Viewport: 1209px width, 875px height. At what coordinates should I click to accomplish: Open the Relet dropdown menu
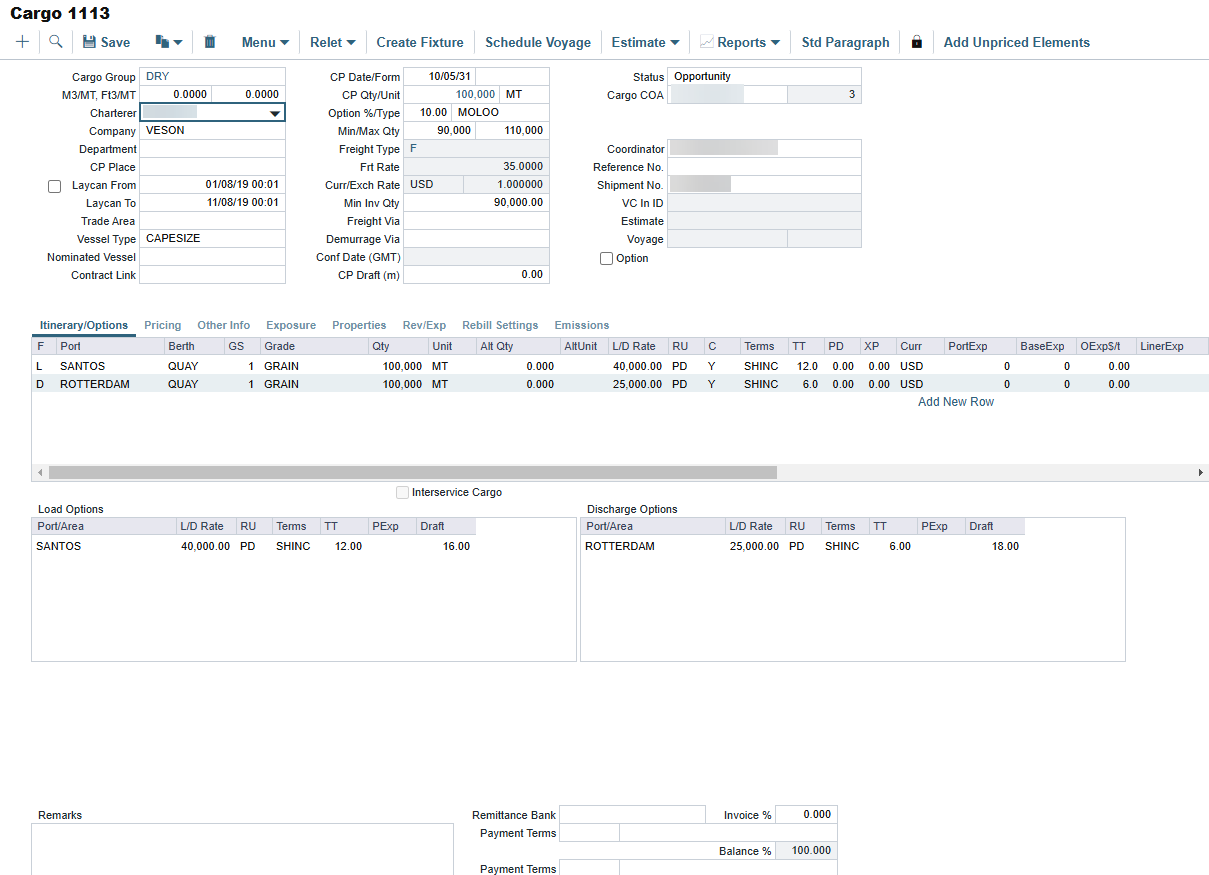pos(332,42)
